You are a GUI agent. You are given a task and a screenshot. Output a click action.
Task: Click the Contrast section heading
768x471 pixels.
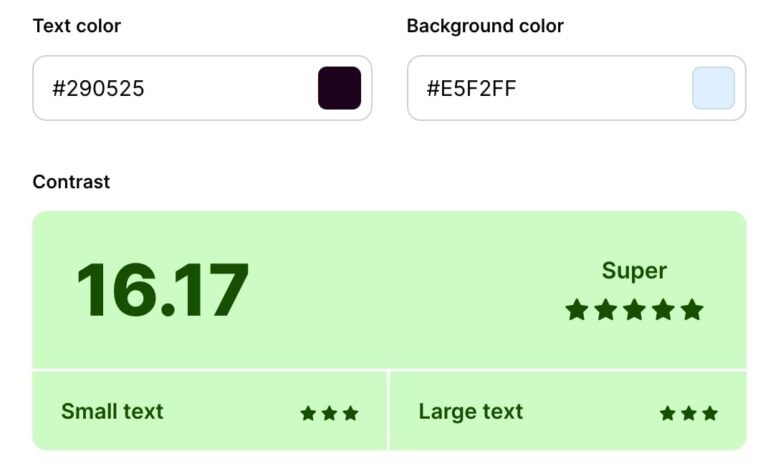[71, 182]
